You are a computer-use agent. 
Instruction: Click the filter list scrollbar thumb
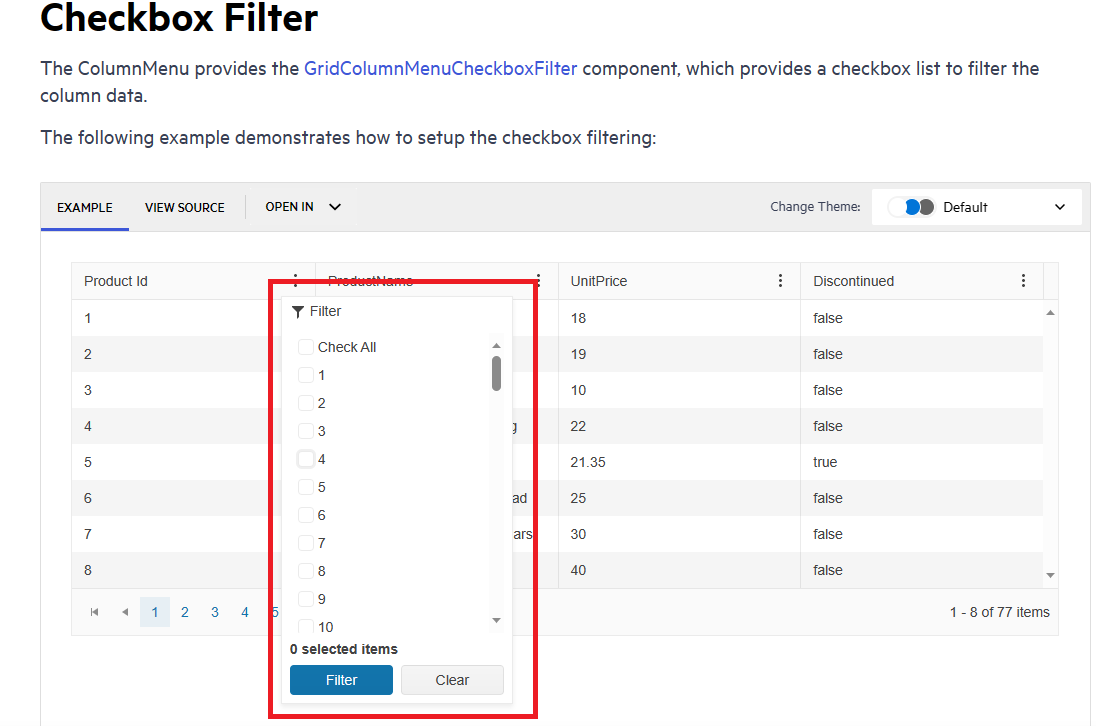tap(496, 373)
